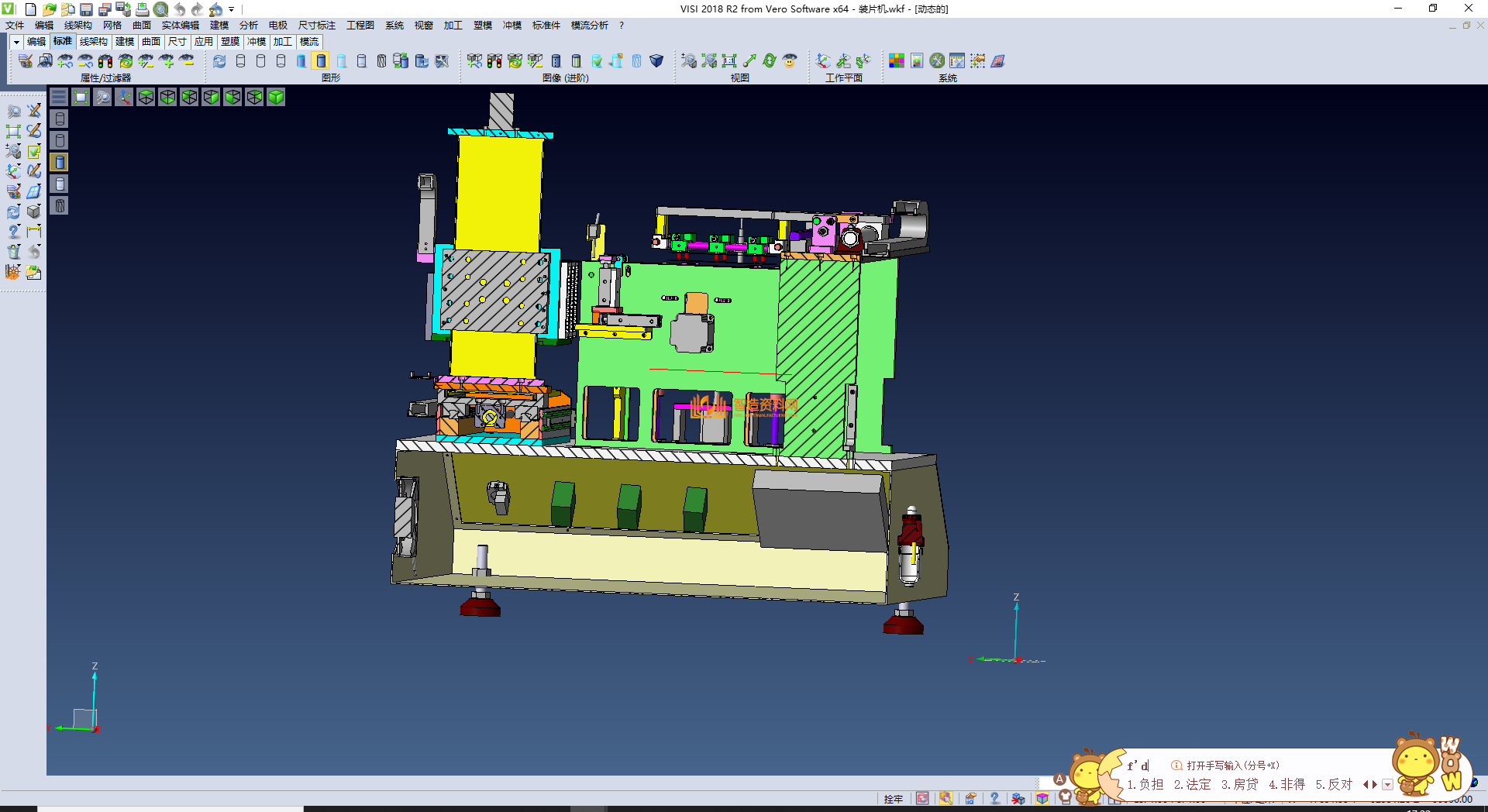This screenshot has width=1488, height=812.
Task: Click the traffic light filter icon
Action: 105,60
